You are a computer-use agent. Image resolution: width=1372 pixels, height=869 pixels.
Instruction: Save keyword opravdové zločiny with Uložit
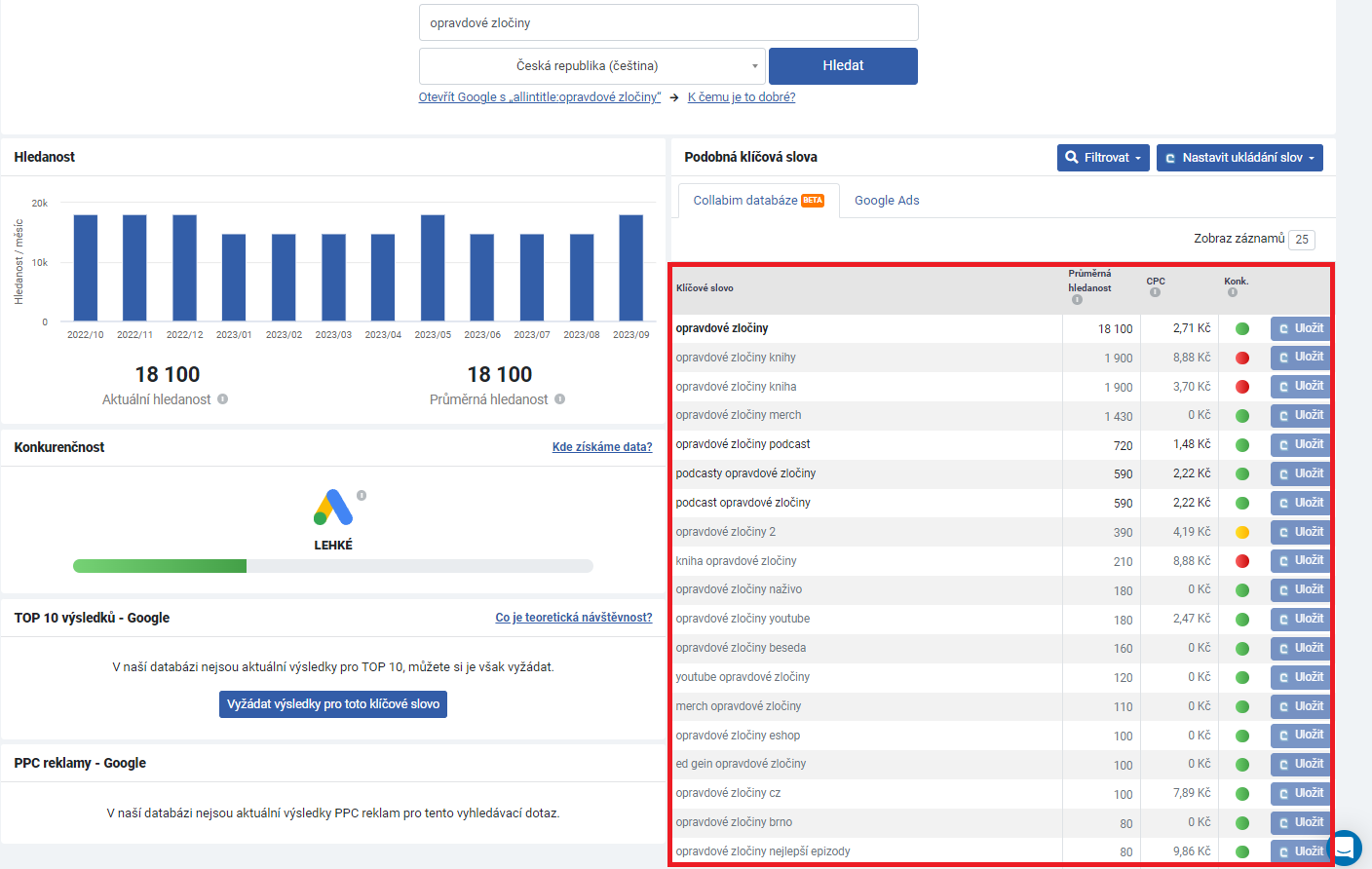[x=1300, y=328]
